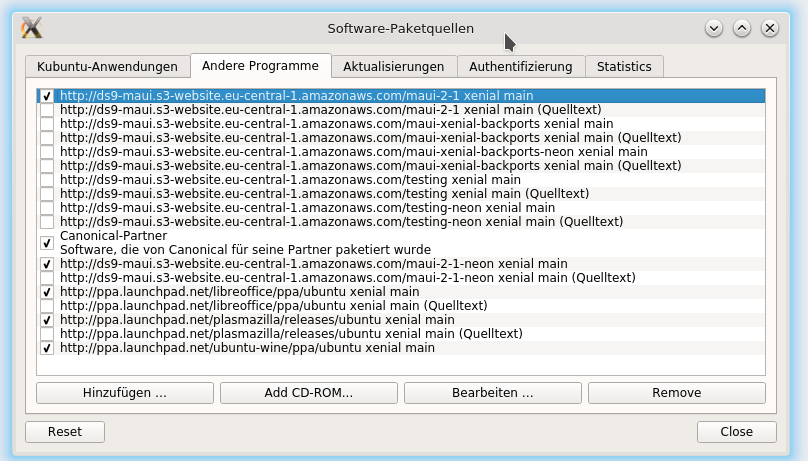Screen dimensions: 808x461
Task: Uncheck the libreoffice PPA xenial main source
Action: pos(47,292)
